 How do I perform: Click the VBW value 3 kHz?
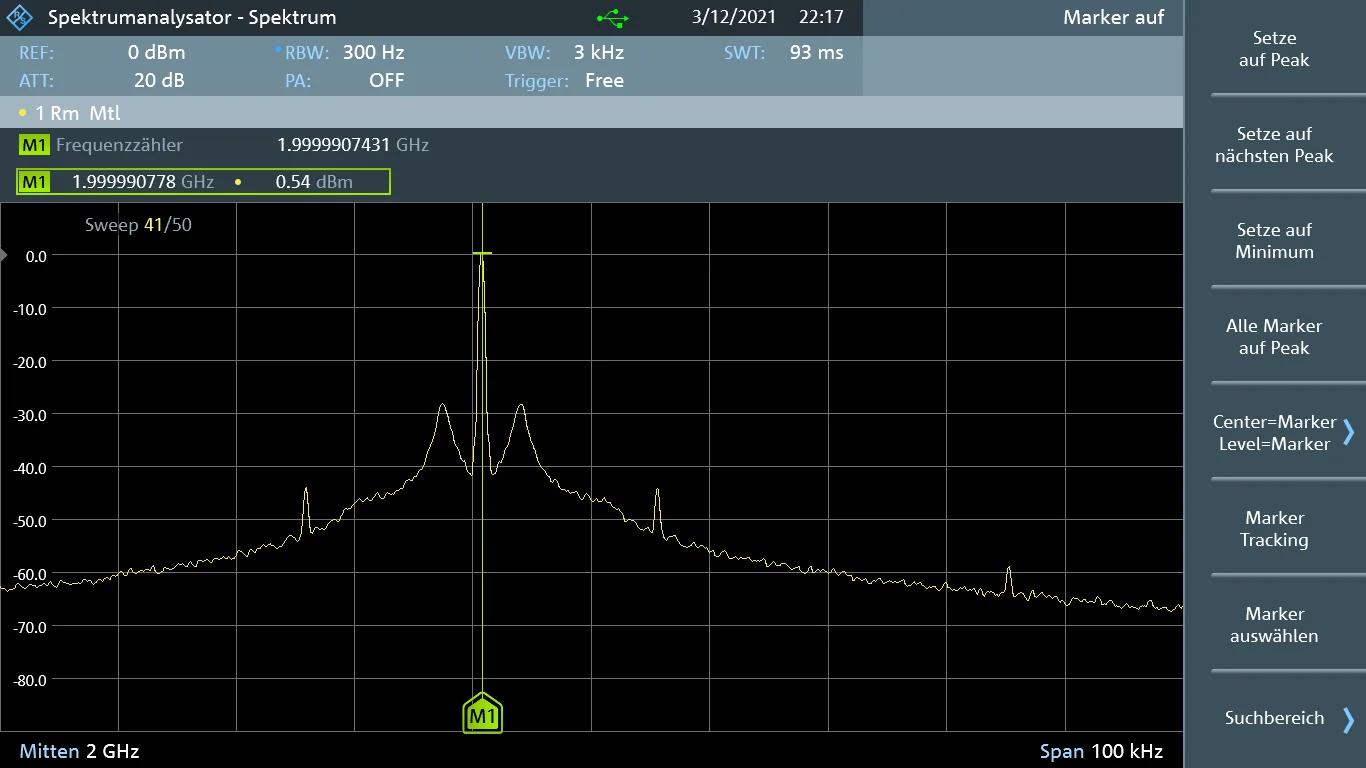coord(599,53)
